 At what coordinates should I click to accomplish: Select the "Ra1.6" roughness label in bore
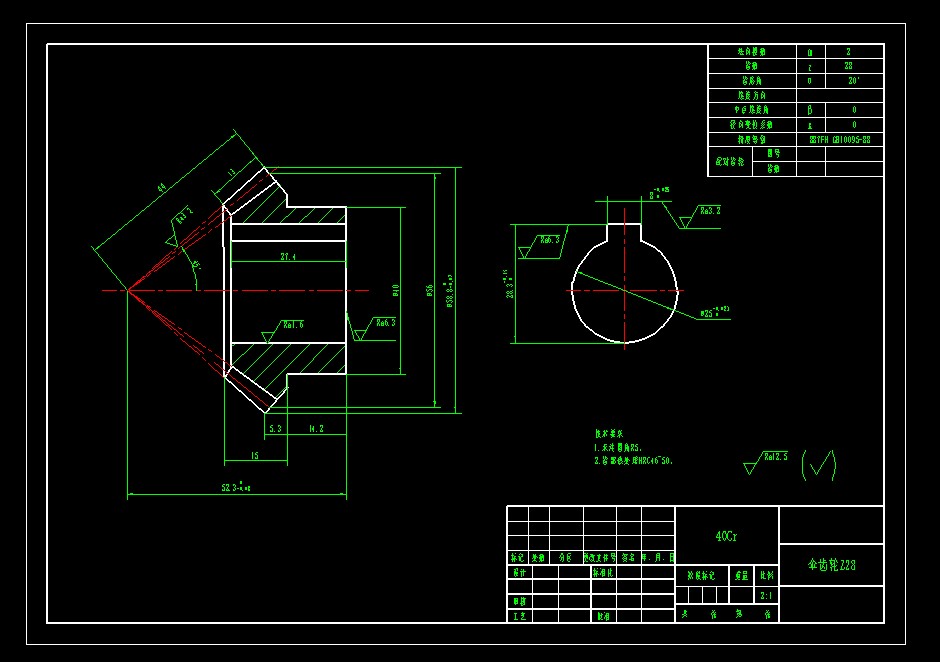(293, 324)
